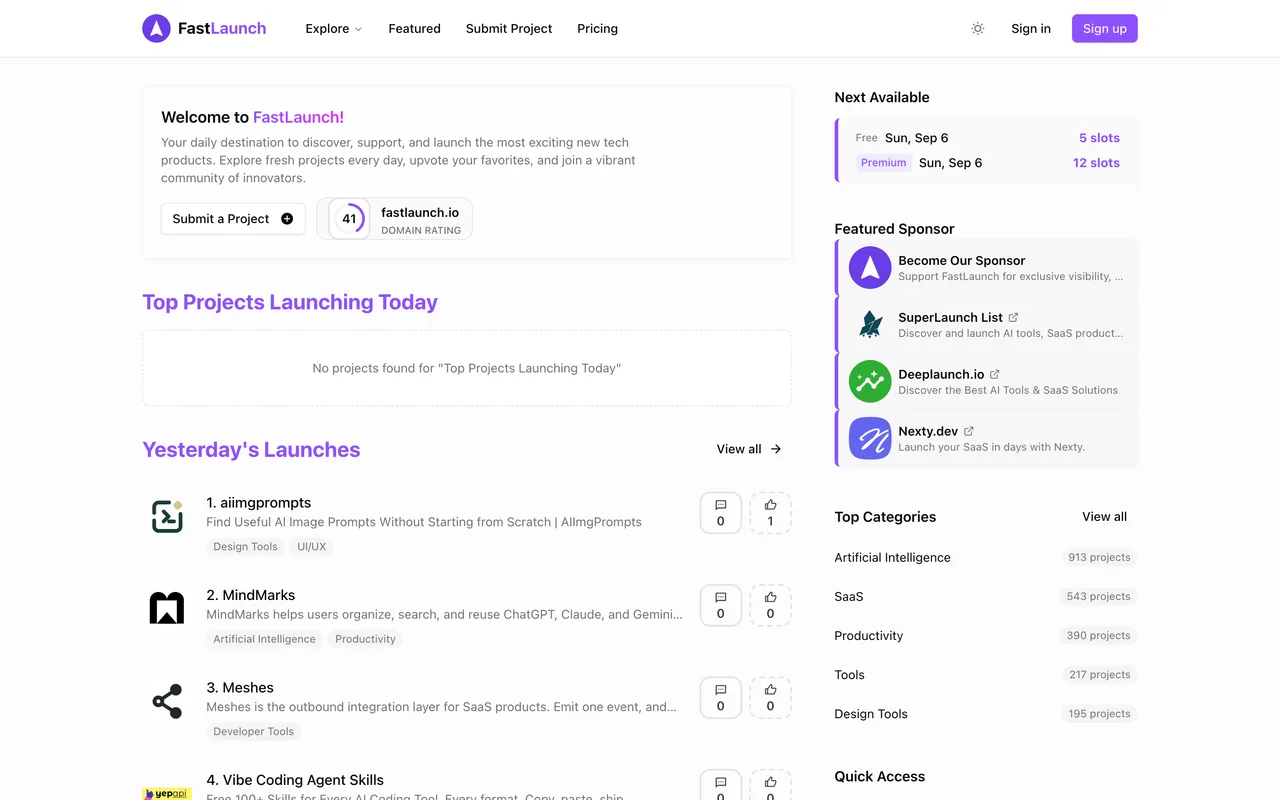The width and height of the screenshot is (1280, 800).
Task: Click the comment icon for Meshes
Action: click(721, 698)
